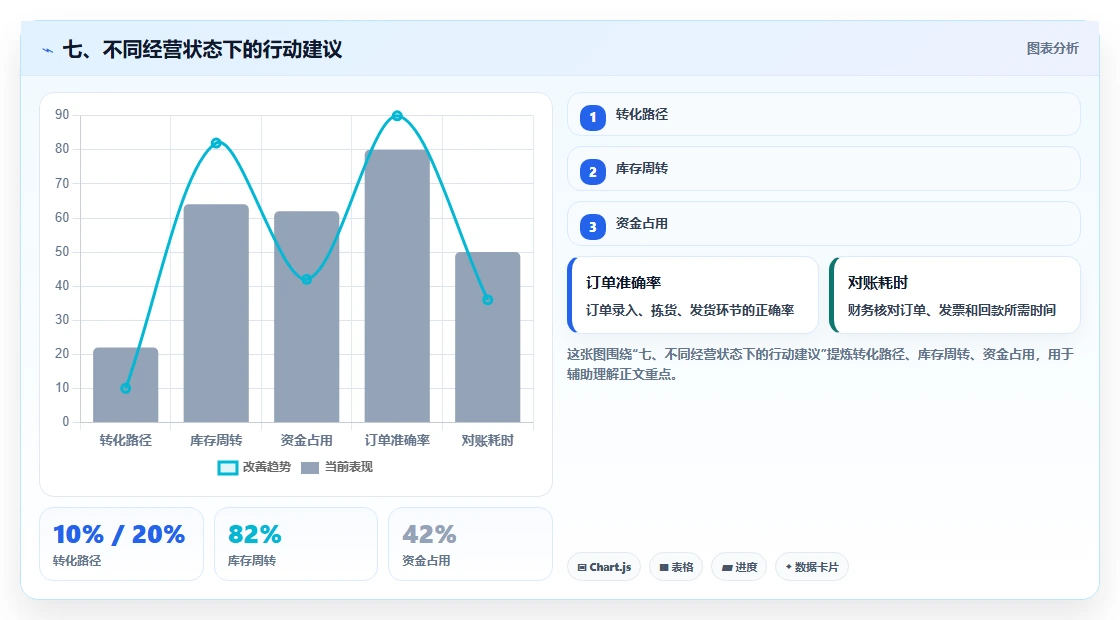Viewport: 1120px width, 620px height.
Task: Click the 转化路径 label under 10% / 20%
Action: (x=77, y=561)
